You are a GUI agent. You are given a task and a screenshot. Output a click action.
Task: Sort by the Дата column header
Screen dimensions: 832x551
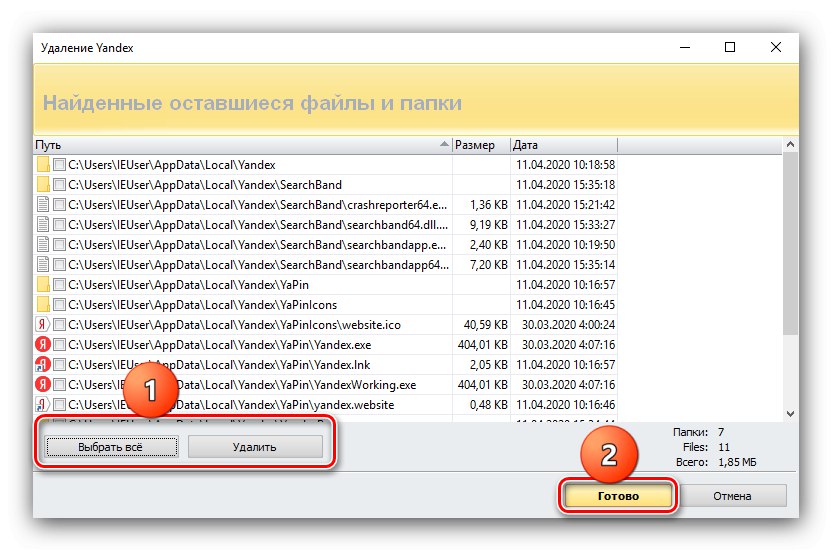pyautogui.click(x=564, y=145)
